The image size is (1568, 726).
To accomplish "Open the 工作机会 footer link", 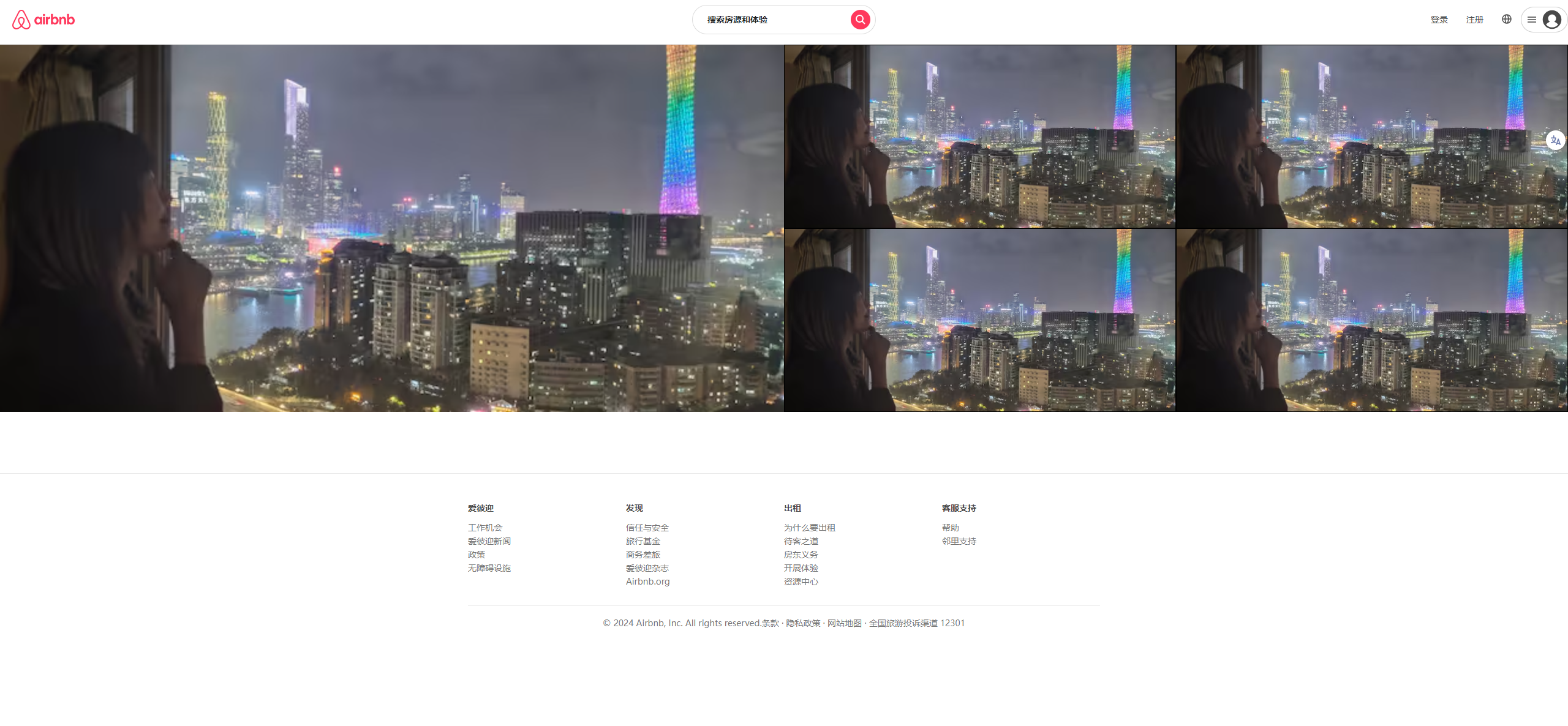I will click(x=485, y=528).
